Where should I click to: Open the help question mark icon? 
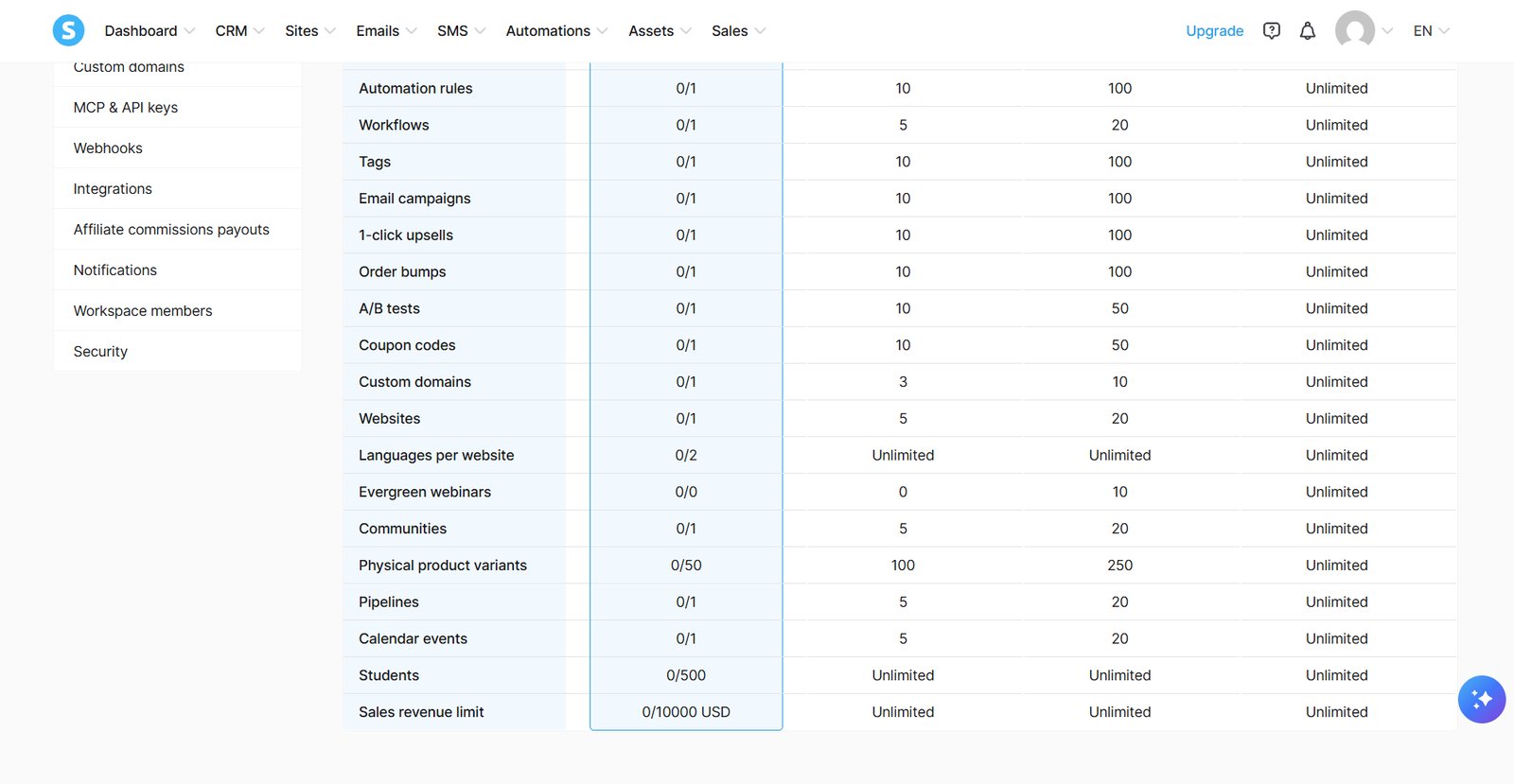tap(1272, 31)
